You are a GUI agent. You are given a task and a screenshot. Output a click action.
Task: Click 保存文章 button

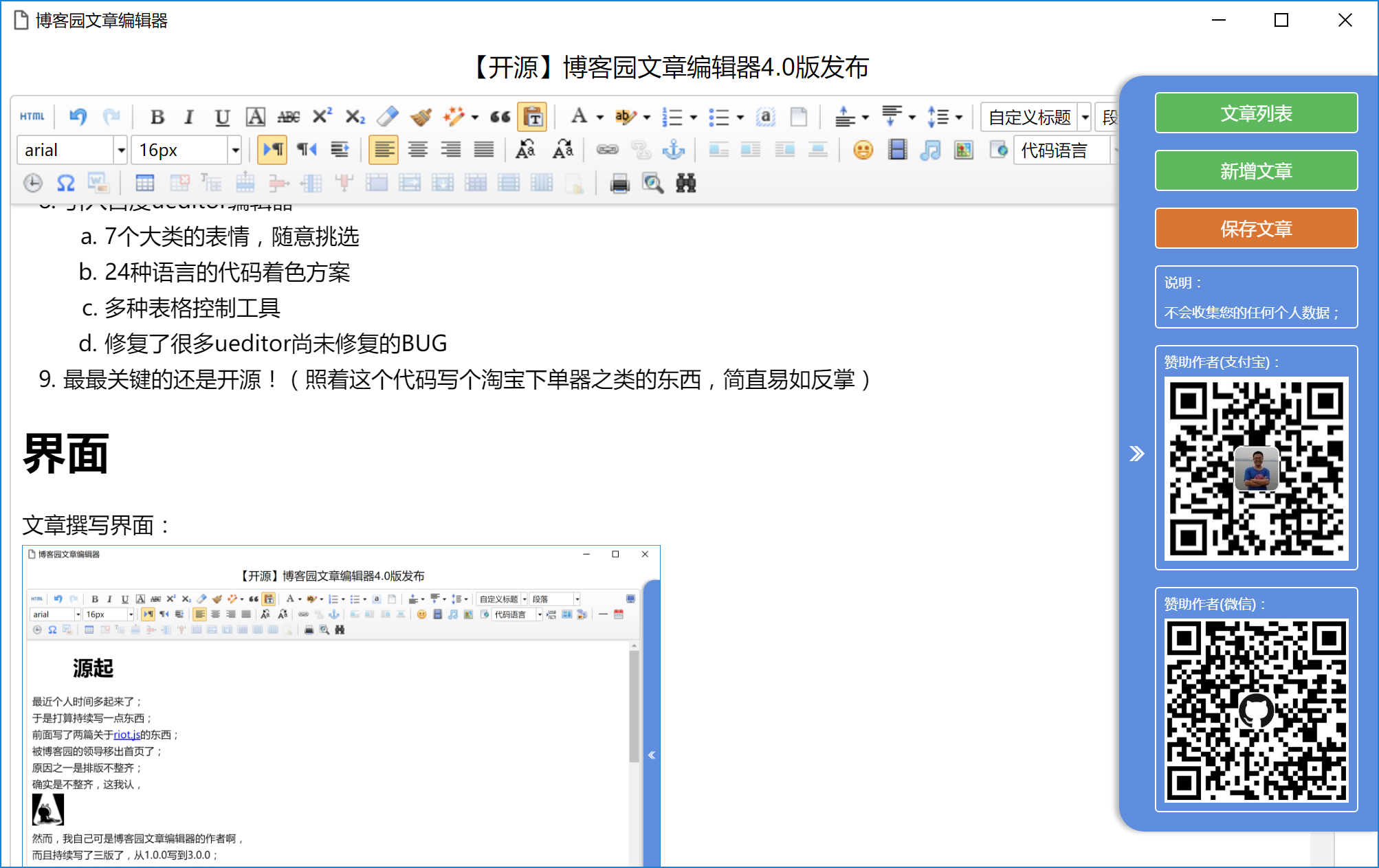(x=1256, y=228)
